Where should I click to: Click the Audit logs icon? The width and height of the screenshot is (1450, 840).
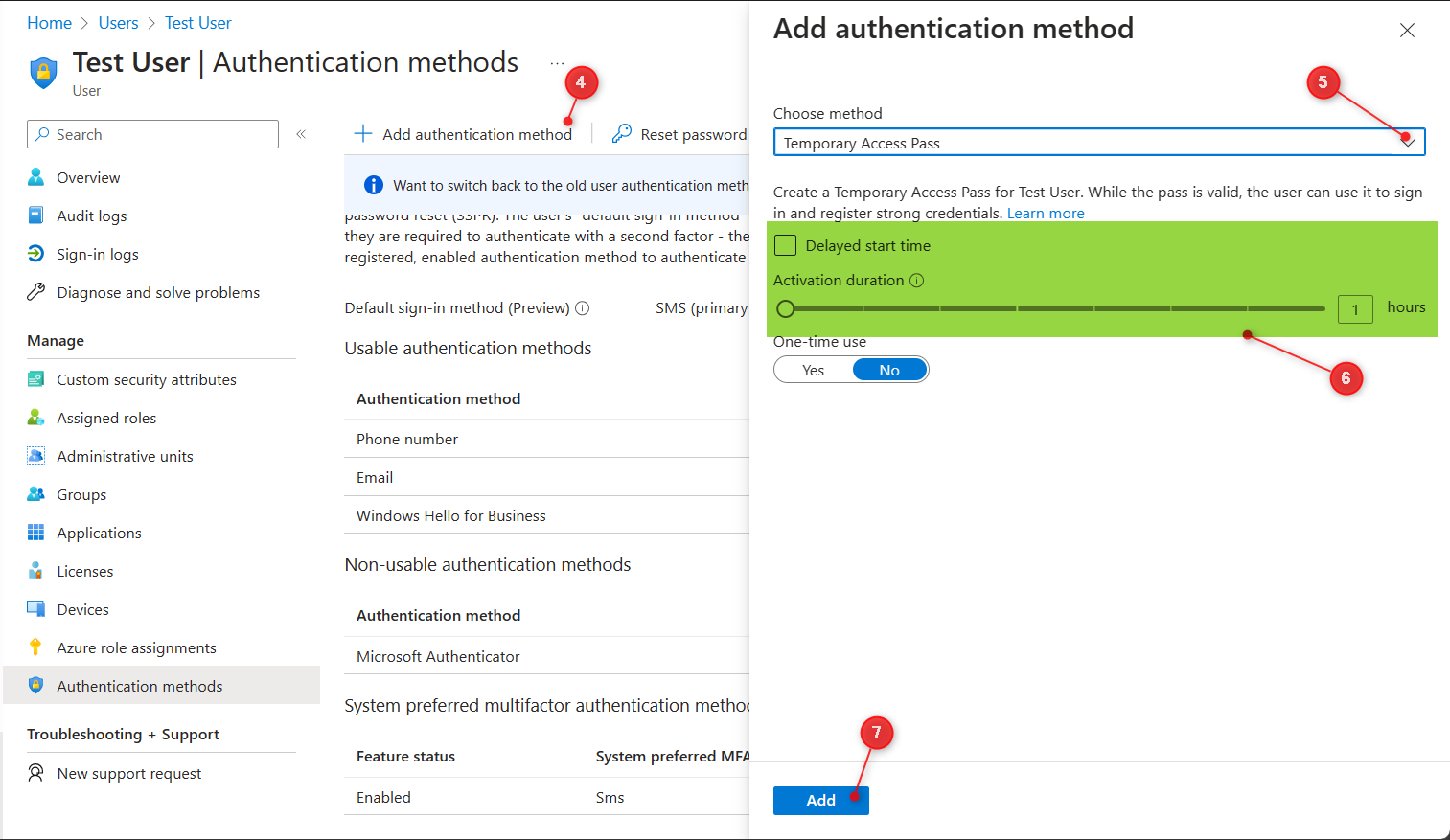(35, 216)
